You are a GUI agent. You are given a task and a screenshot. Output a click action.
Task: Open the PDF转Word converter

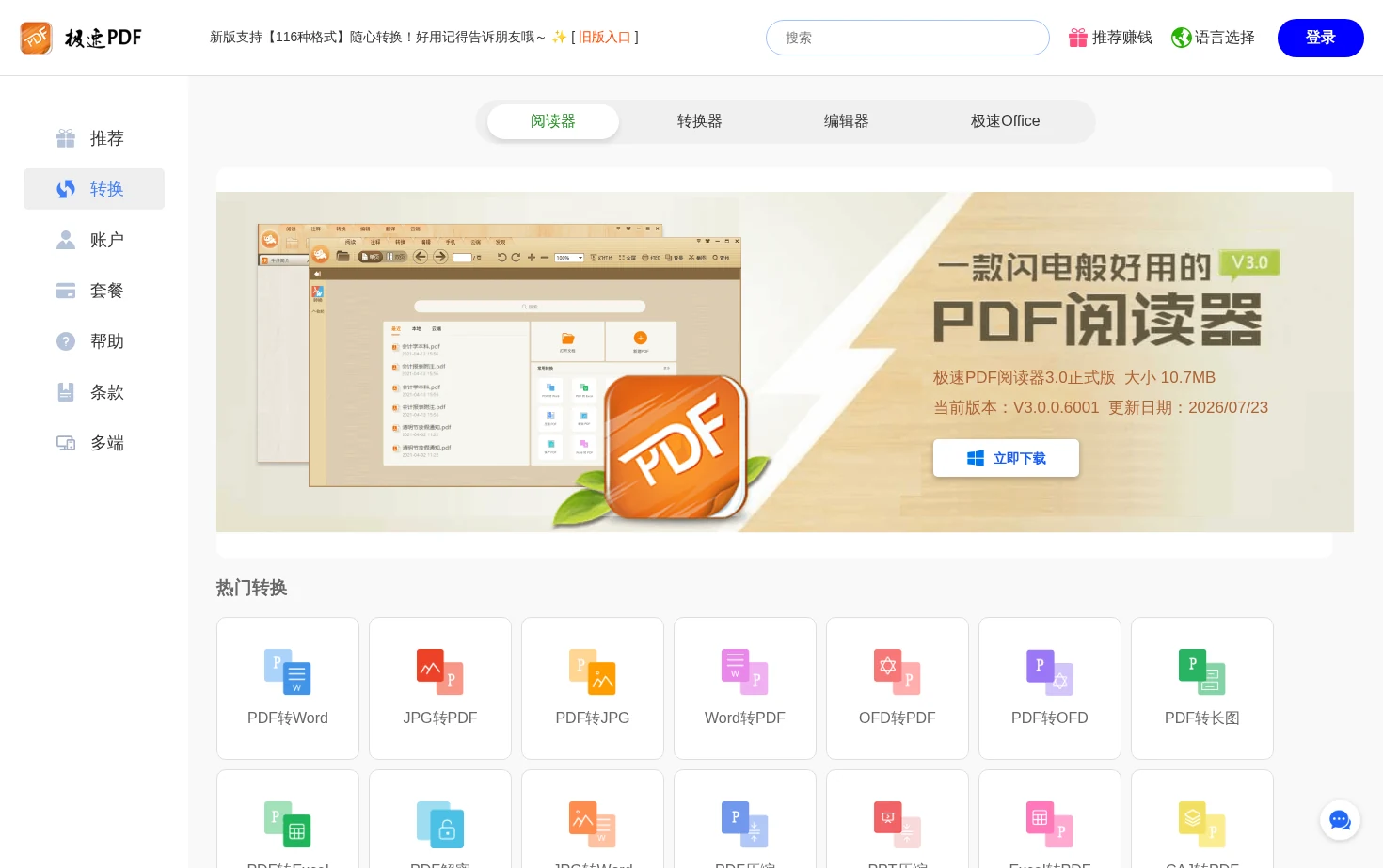[288, 688]
